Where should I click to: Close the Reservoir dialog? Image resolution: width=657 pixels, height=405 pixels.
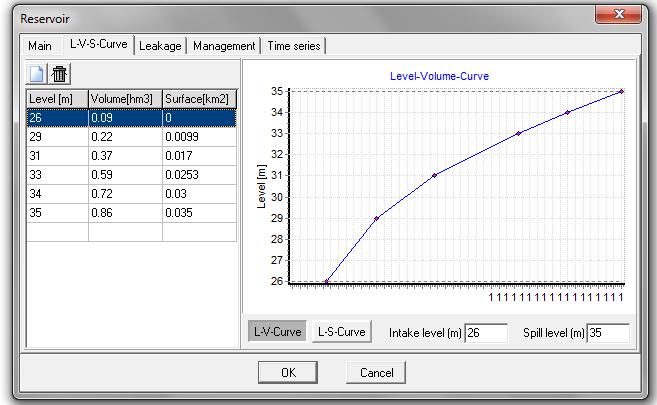click(x=618, y=14)
